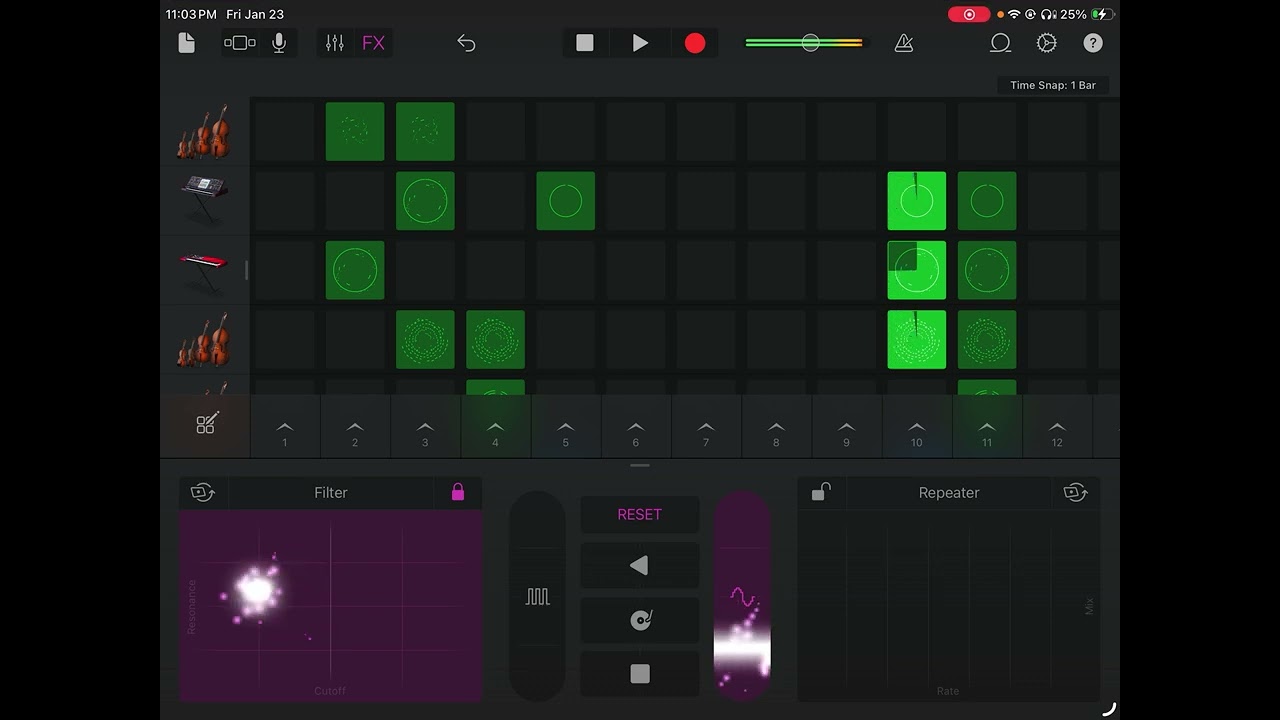Viewport: 1280px width, 720px height.
Task: Choose the Repeater effect name
Action: 949,492
